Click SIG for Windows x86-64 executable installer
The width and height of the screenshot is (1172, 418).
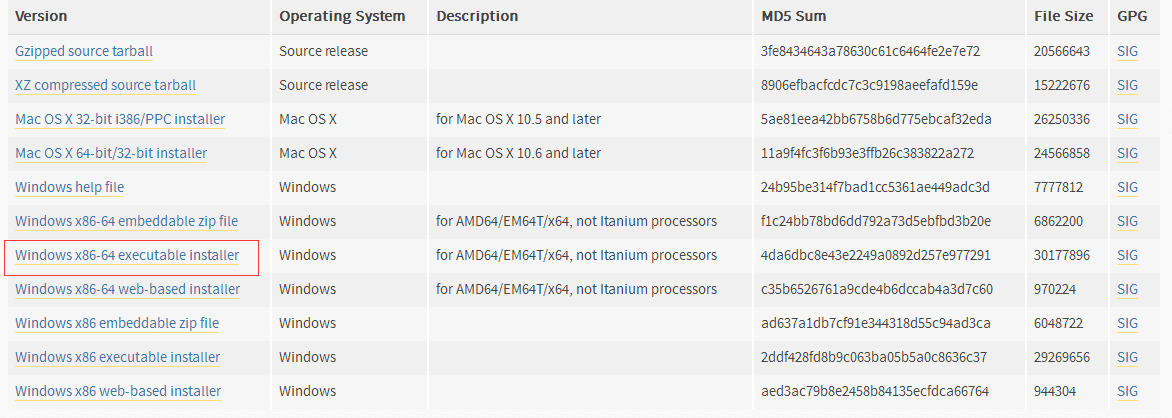(1128, 255)
